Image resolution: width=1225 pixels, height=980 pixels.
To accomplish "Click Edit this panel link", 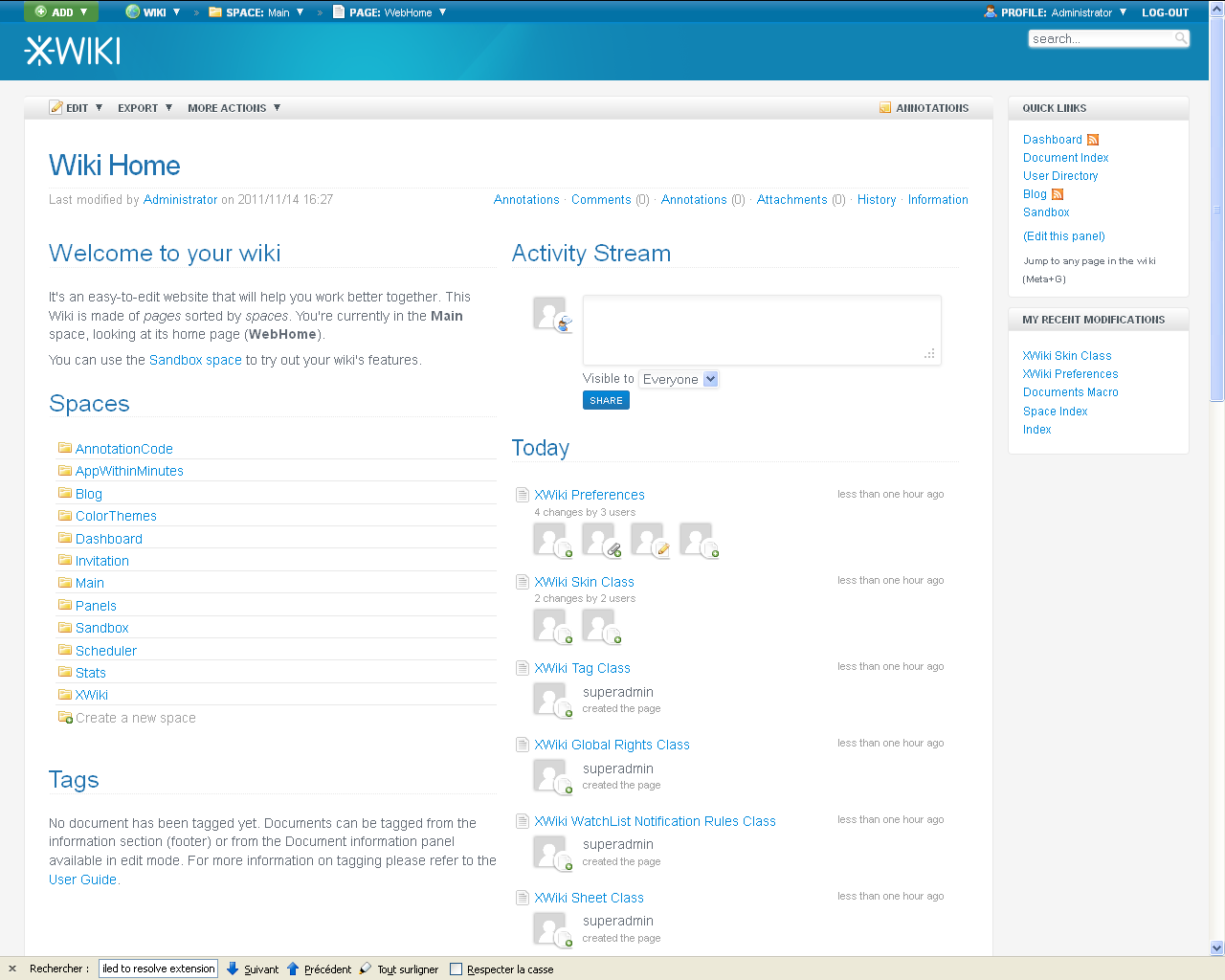I will 1064,236.
